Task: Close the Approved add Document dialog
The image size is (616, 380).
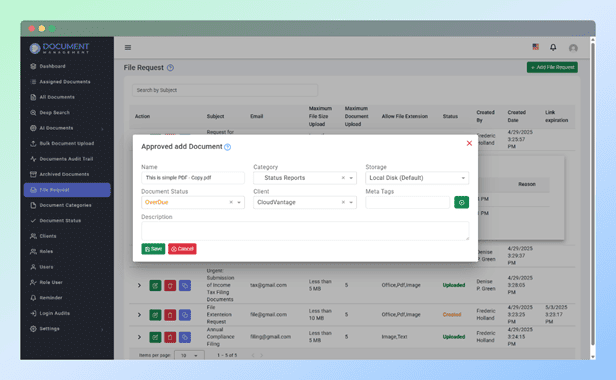Action: click(469, 143)
